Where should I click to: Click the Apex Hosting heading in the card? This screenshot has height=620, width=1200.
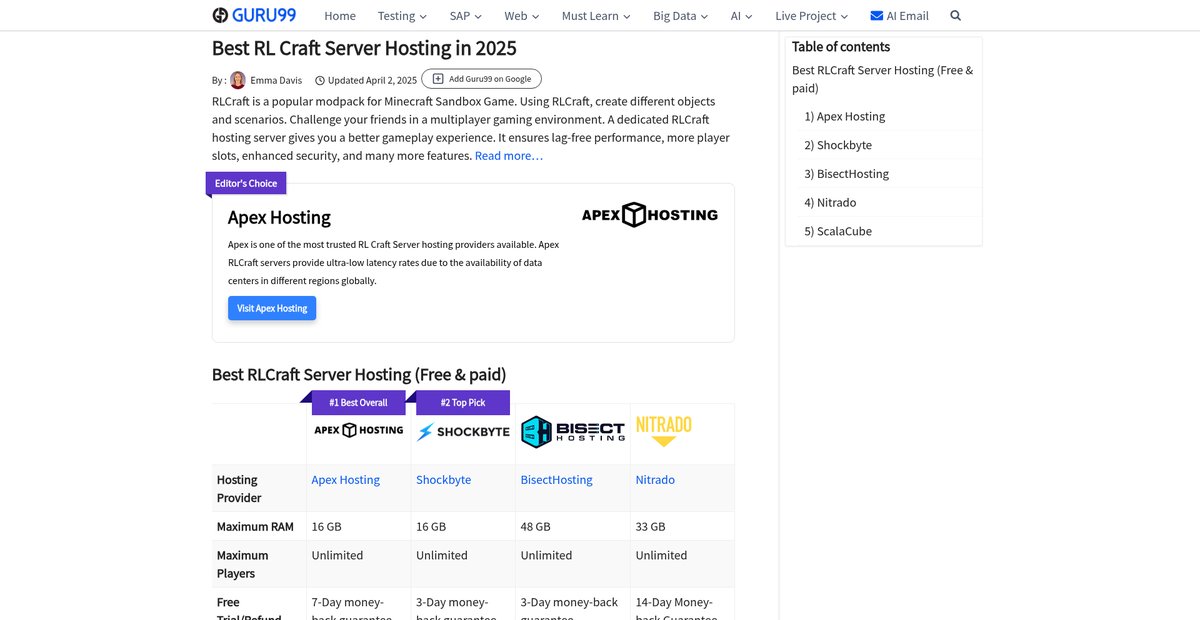(x=279, y=217)
